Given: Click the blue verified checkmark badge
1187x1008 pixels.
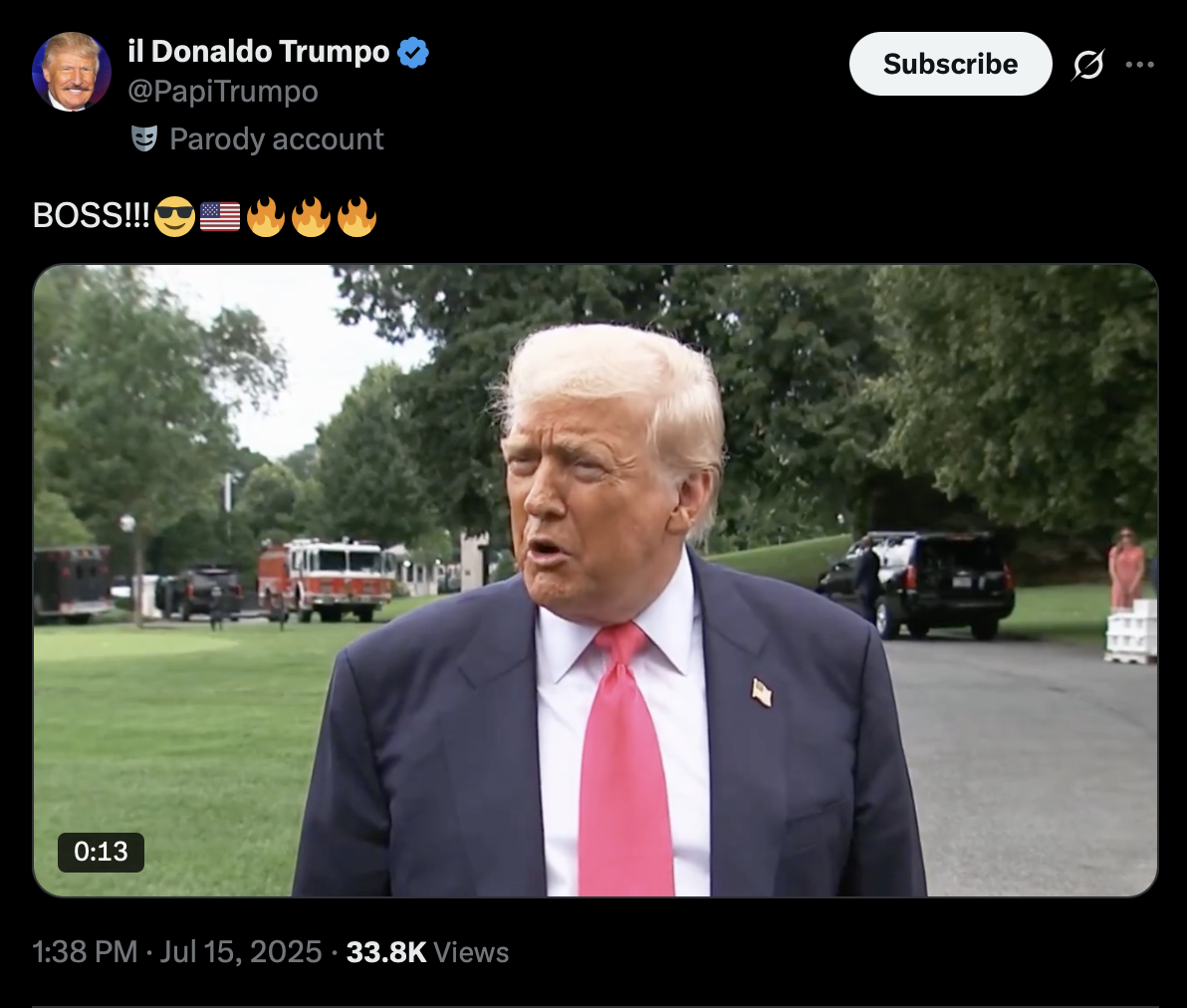Looking at the screenshot, I should point(413,52).
